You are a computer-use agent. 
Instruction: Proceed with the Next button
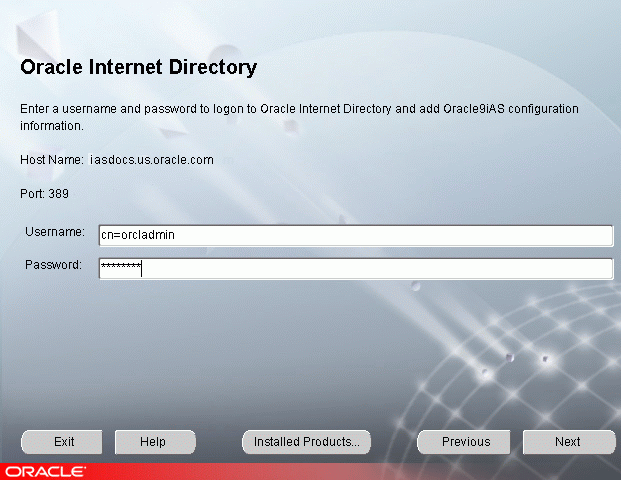point(570,442)
